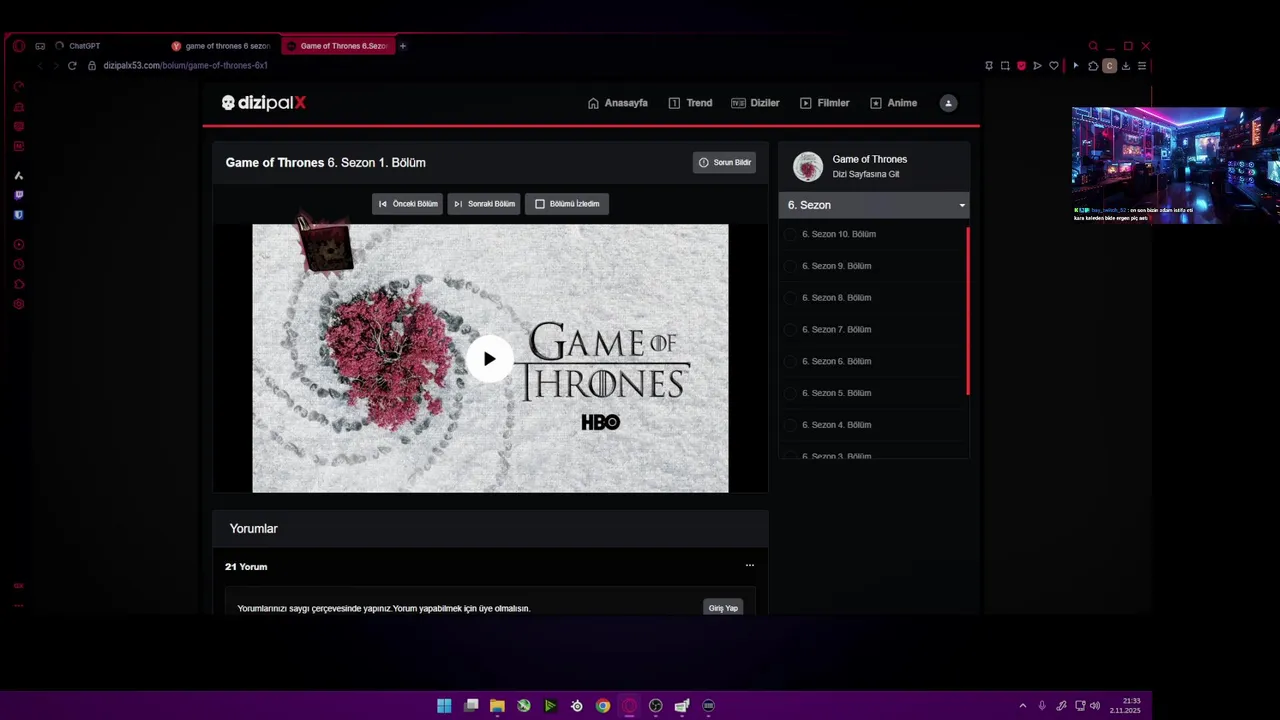Open the dizipal user profile icon

[x=948, y=103]
